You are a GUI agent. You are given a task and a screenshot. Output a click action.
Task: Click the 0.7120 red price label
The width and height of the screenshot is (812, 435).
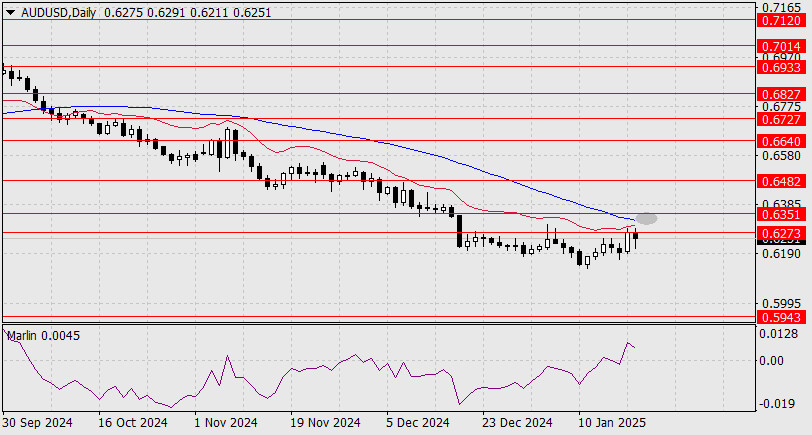click(781, 20)
